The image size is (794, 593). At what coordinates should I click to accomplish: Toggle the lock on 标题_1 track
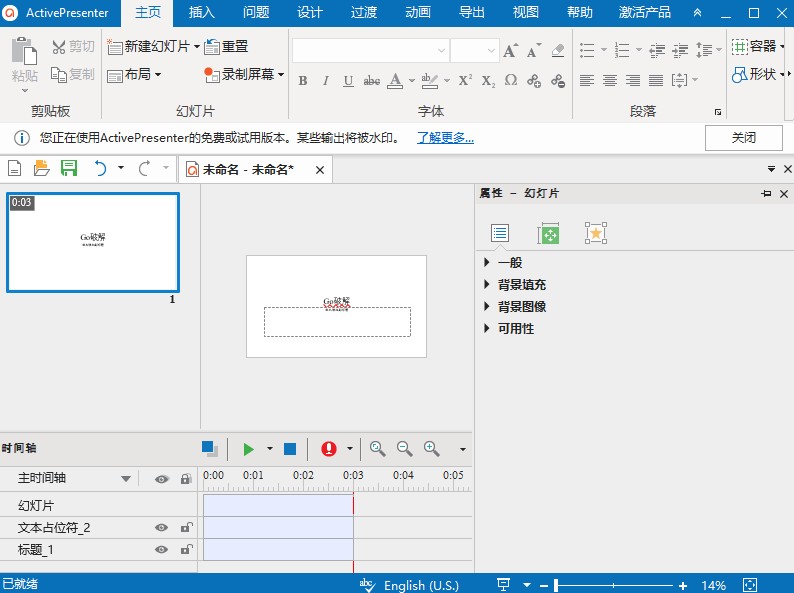coord(185,549)
